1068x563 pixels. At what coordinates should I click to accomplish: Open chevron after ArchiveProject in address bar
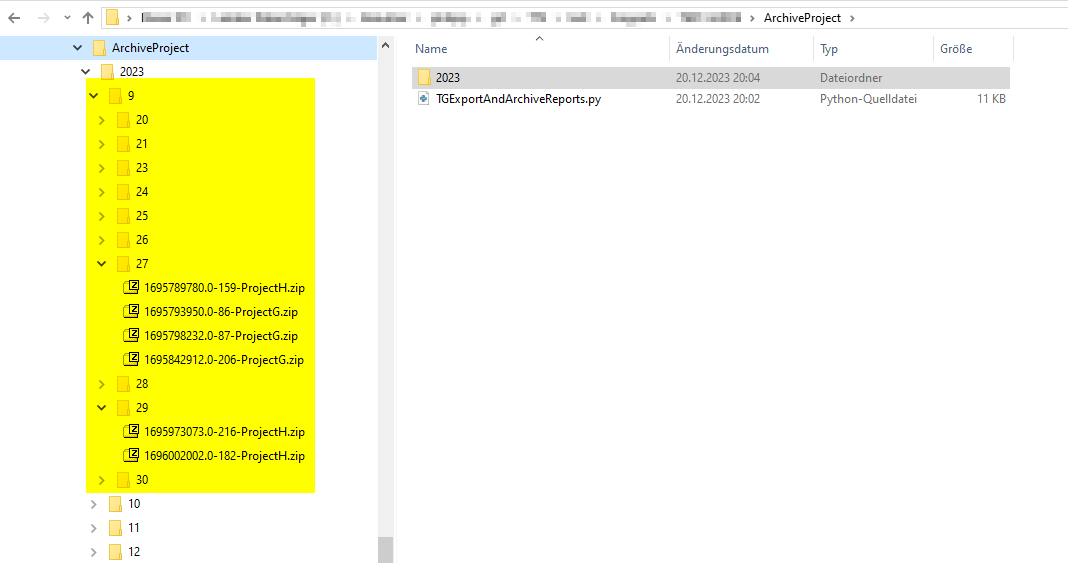coord(852,18)
